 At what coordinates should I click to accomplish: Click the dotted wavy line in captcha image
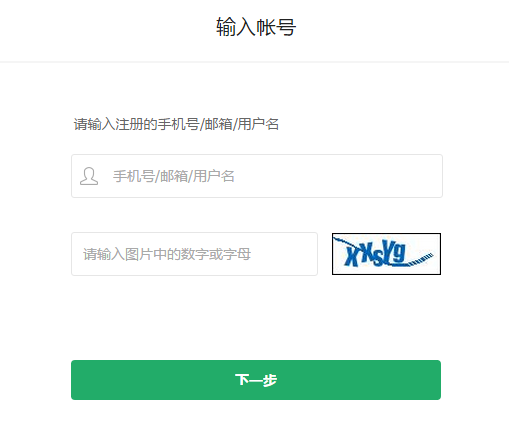click(x=421, y=259)
